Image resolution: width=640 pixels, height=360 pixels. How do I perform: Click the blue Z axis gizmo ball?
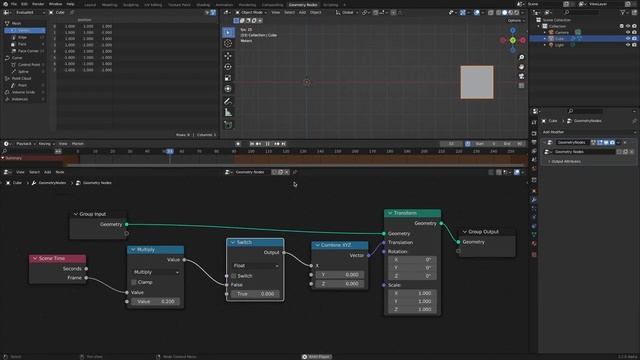pyautogui.click(x=513, y=30)
